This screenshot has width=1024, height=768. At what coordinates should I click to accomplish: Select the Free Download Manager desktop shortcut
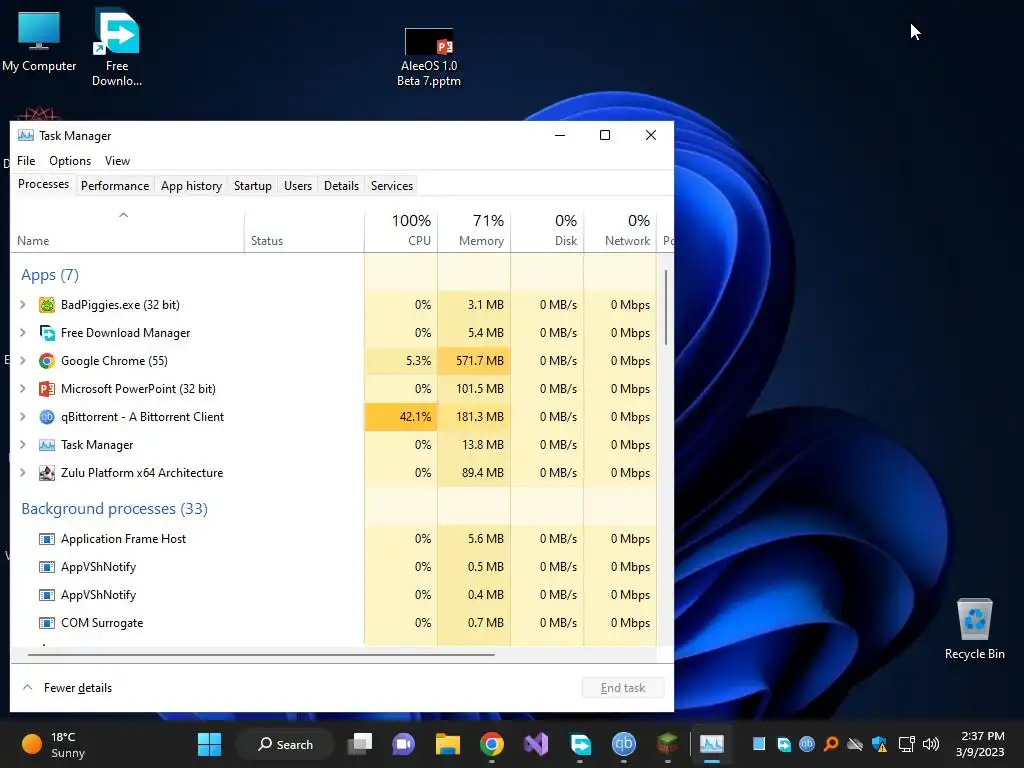(117, 47)
